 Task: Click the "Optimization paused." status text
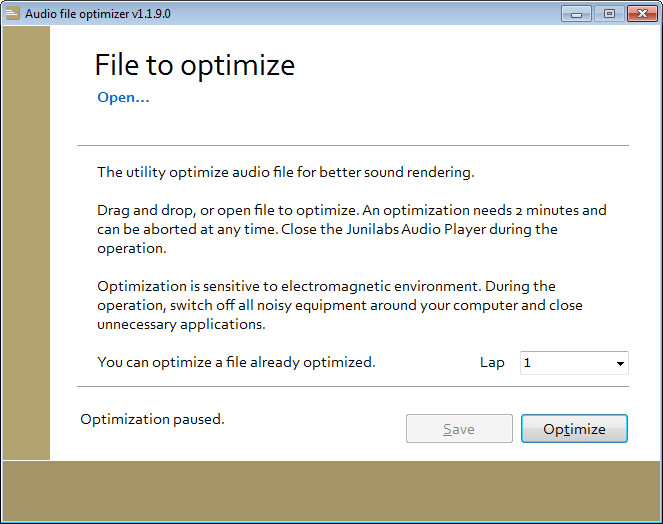click(152, 419)
